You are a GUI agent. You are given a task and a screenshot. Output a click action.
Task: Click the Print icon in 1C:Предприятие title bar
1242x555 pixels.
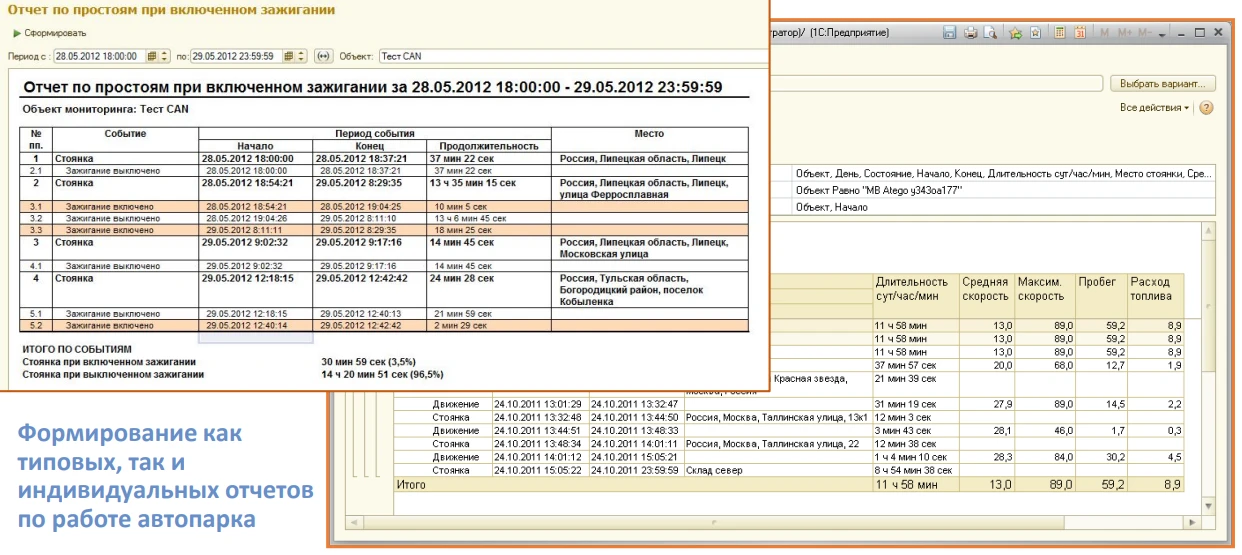968,34
